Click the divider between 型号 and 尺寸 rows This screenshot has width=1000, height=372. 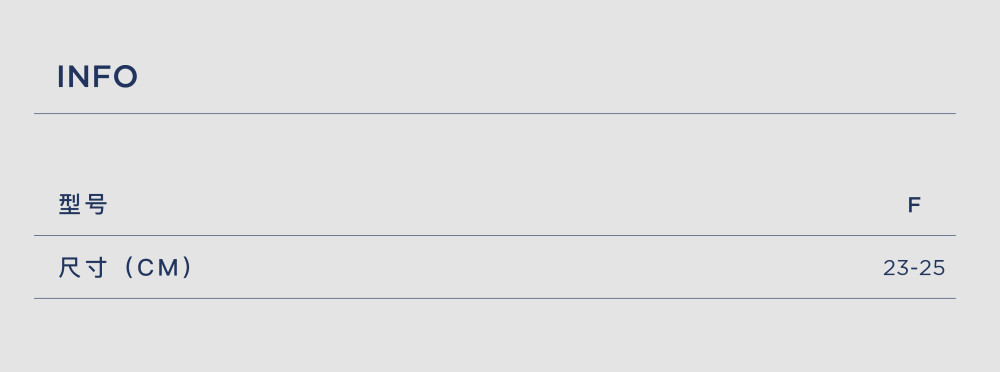pyautogui.click(x=495, y=235)
